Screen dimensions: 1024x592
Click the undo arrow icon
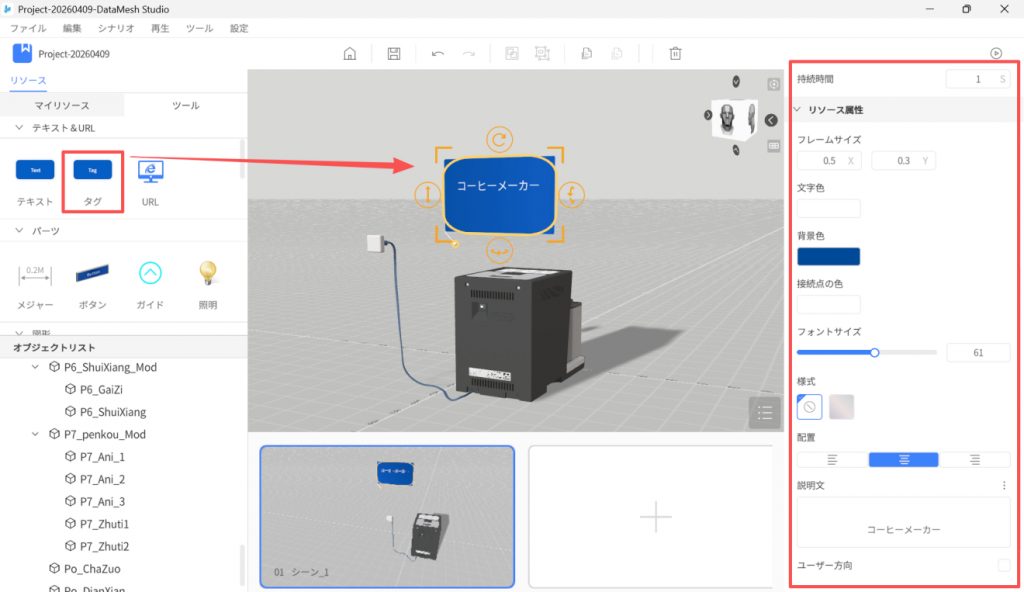(x=438, y=54)
